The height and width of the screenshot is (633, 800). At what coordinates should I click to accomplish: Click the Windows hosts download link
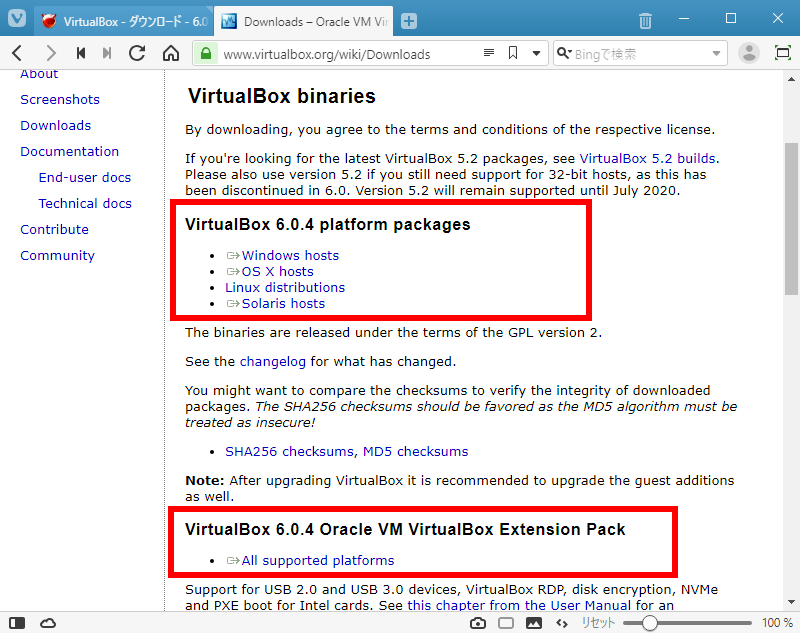[289, 255]
